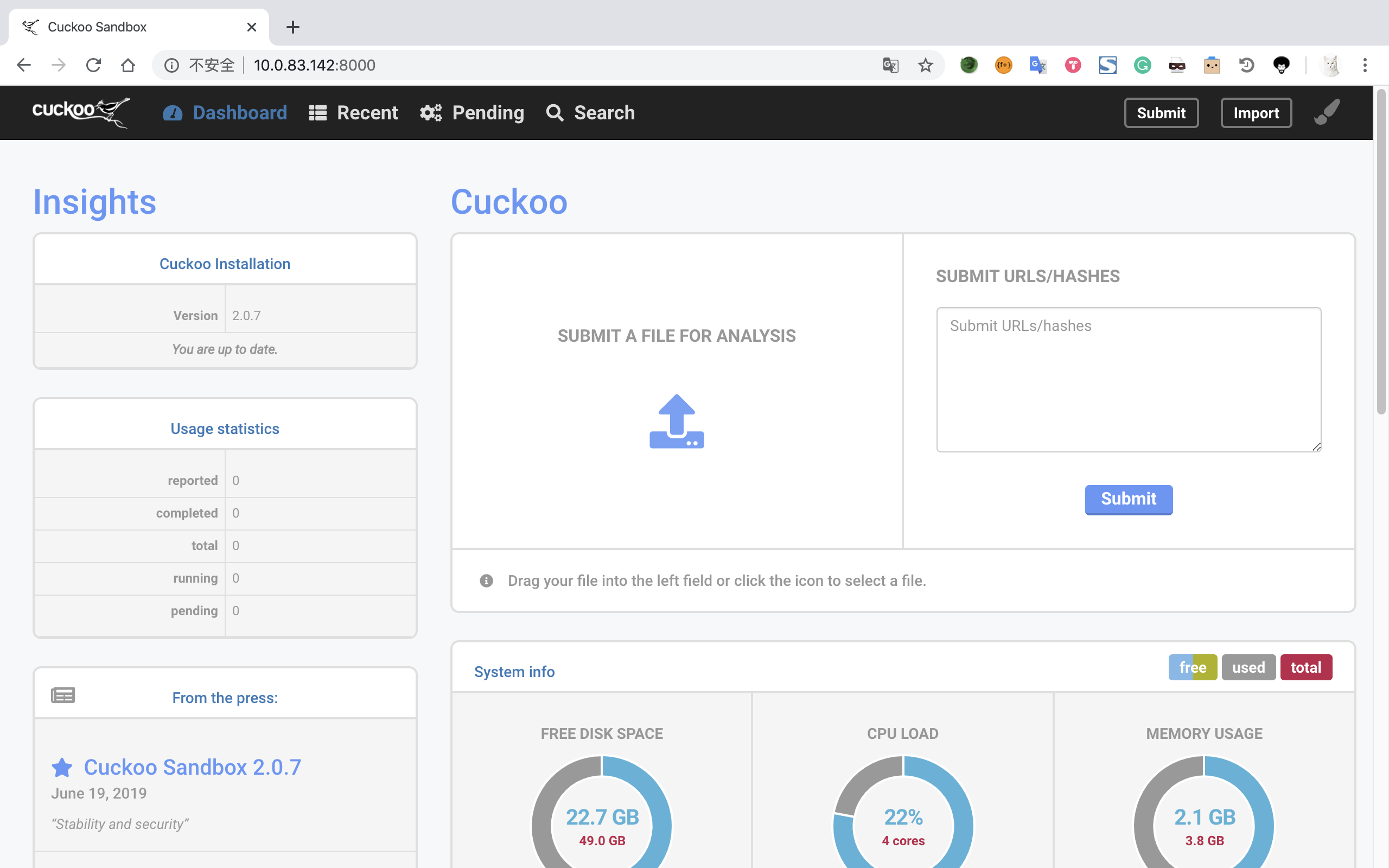Click the info icon beside drag instructions

486,581
